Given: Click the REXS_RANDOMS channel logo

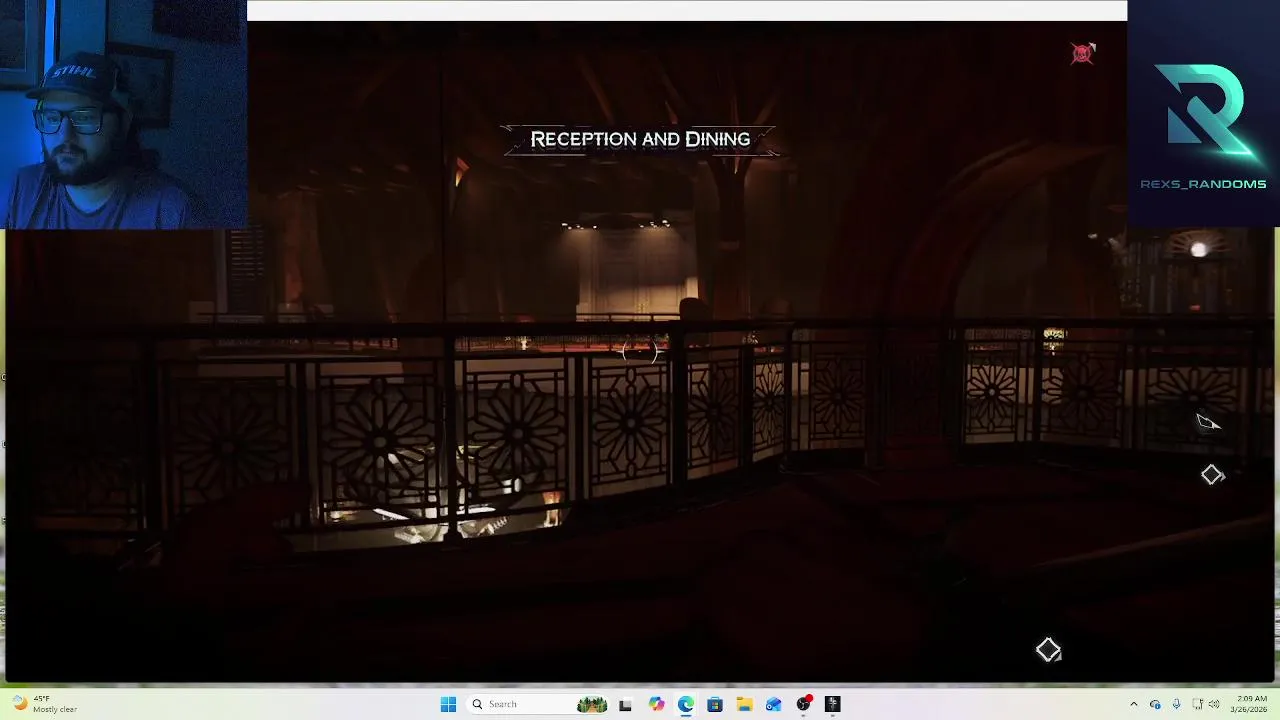Looking at the screenshot, I should pos(1203,125).
